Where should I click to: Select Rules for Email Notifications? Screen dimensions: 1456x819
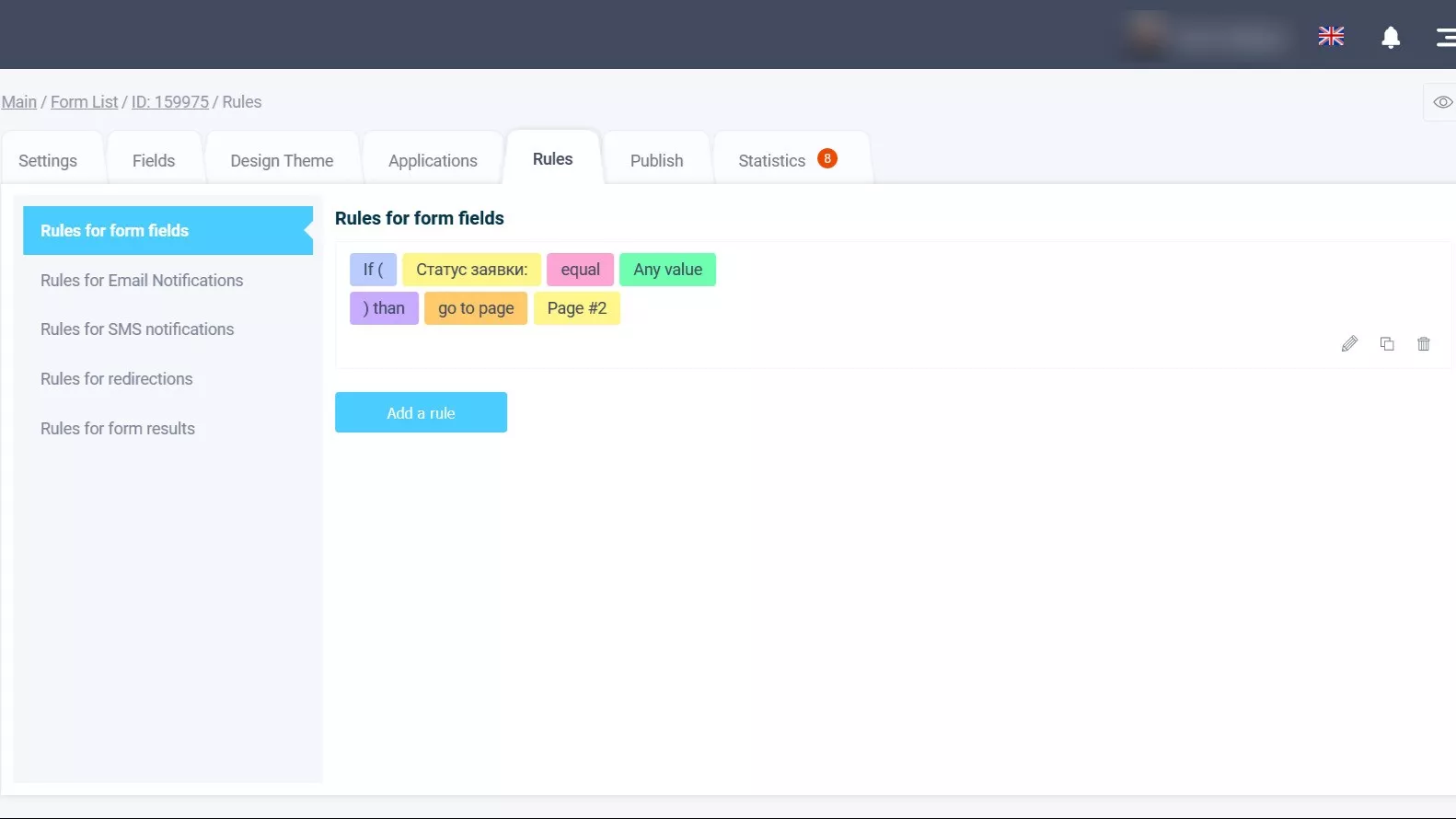coord(142,281)
